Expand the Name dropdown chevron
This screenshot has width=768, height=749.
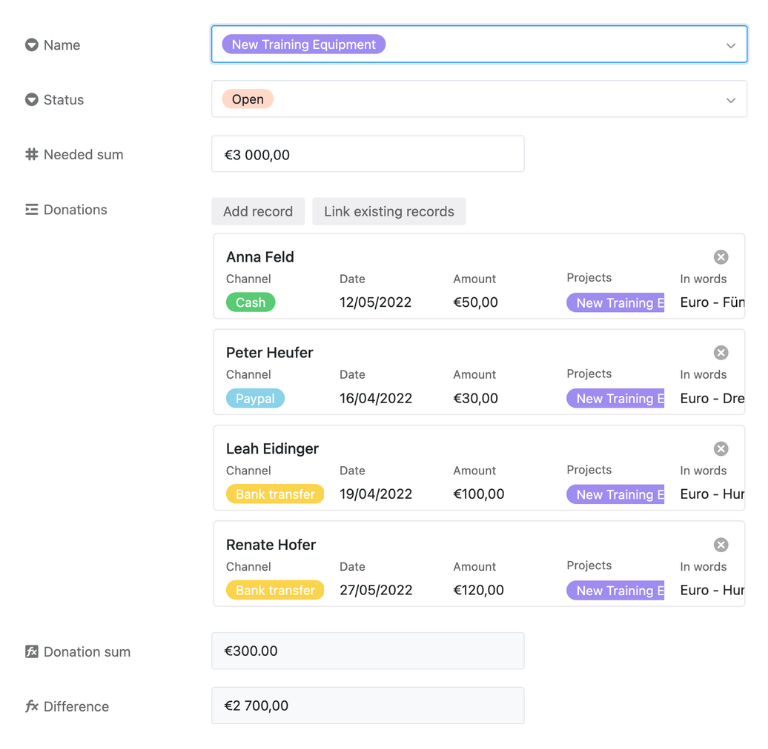pos(731,46)
